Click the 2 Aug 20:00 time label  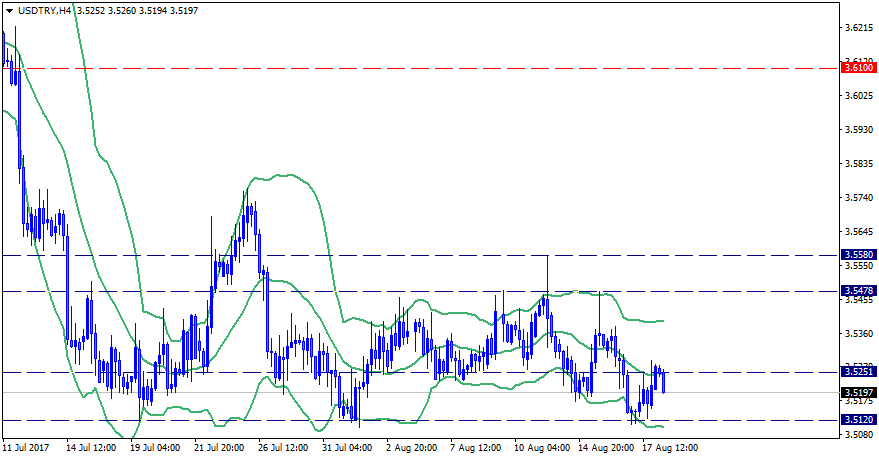410,449
